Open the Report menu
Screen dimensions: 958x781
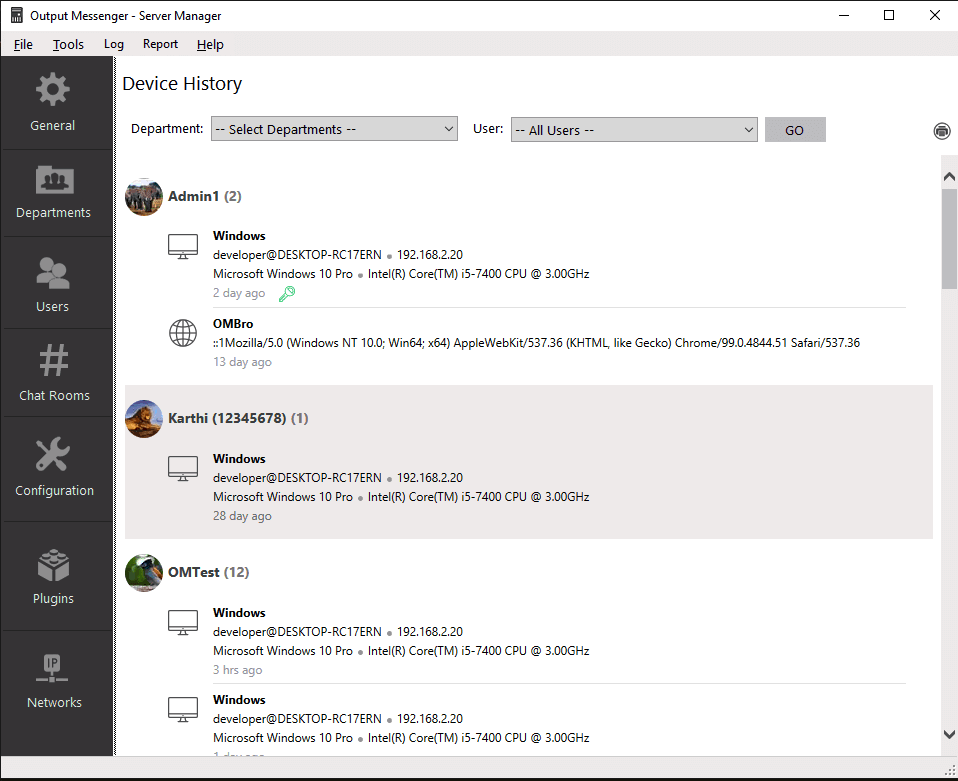click(160, 44)
